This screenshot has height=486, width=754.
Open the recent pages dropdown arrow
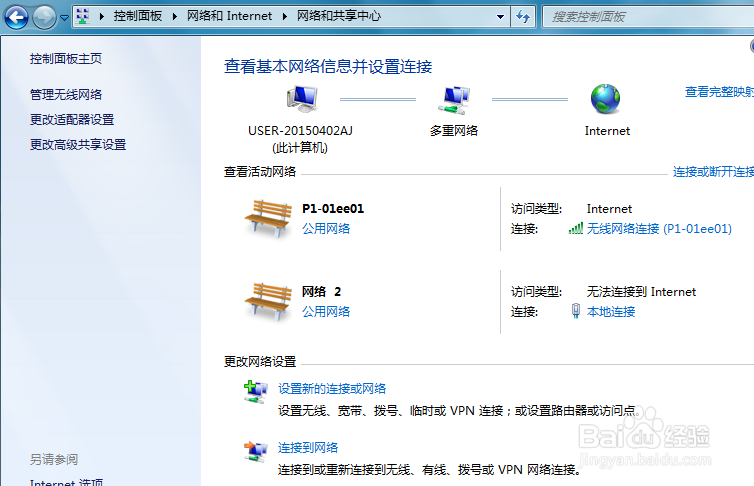coord(64,18)
